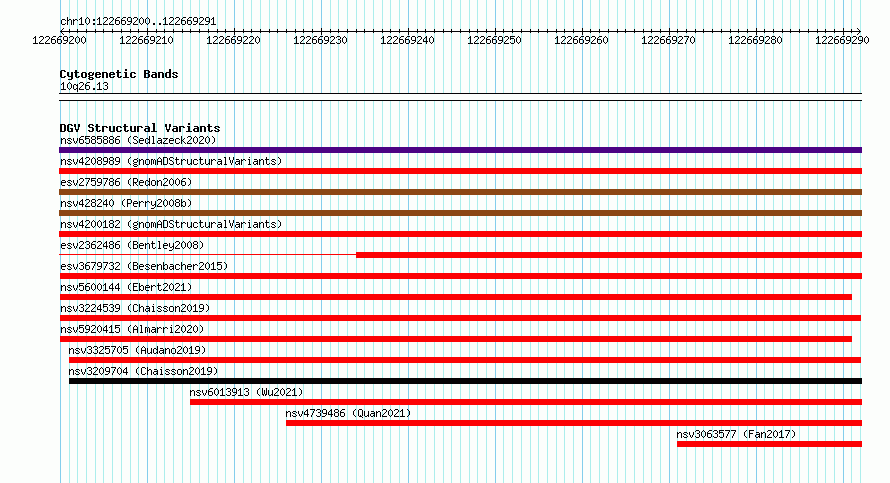890x483 pixels.
Task: Select the red bar under nsv5920415
Action: click(x=455, y=339)
